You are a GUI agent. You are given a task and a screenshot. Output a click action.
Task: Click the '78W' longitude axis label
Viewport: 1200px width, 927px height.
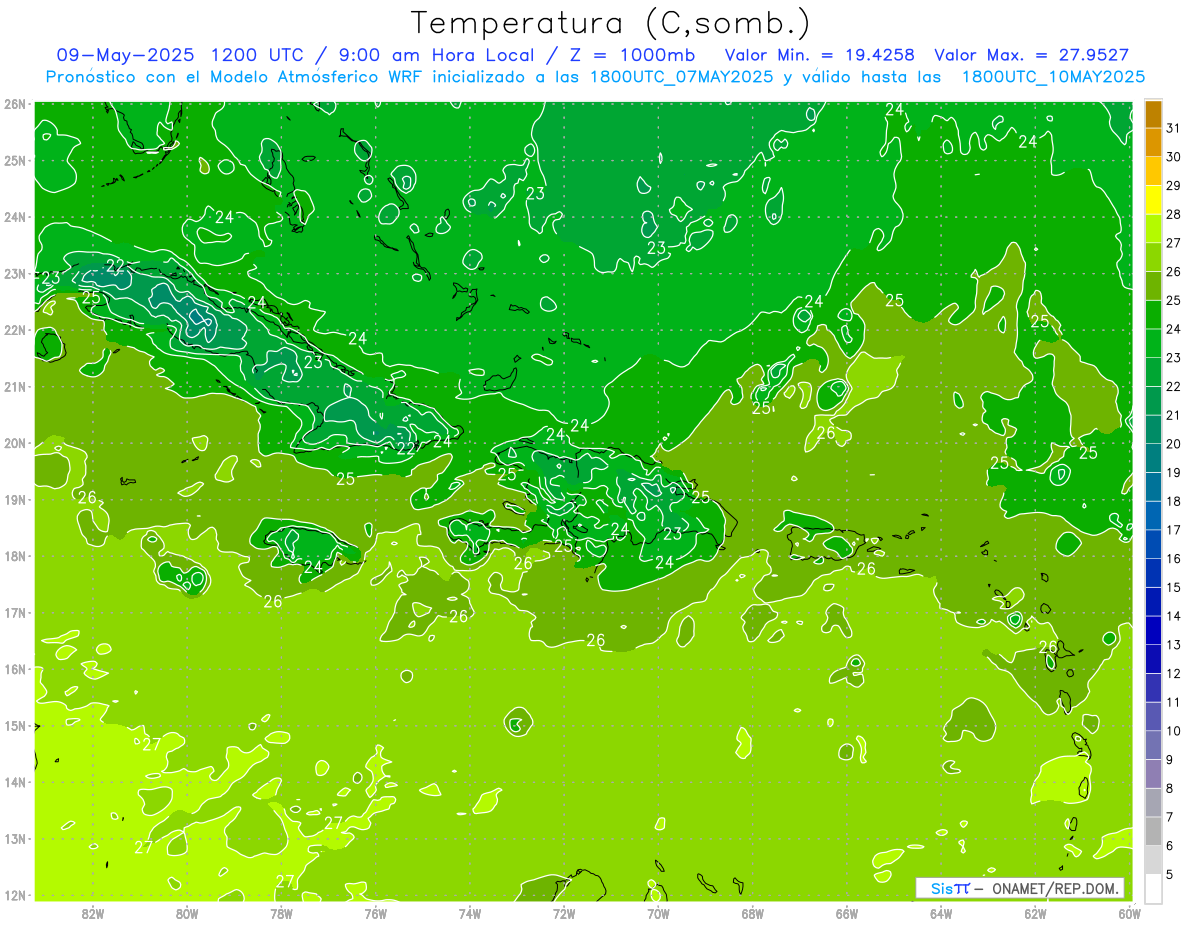coord(281,913)
